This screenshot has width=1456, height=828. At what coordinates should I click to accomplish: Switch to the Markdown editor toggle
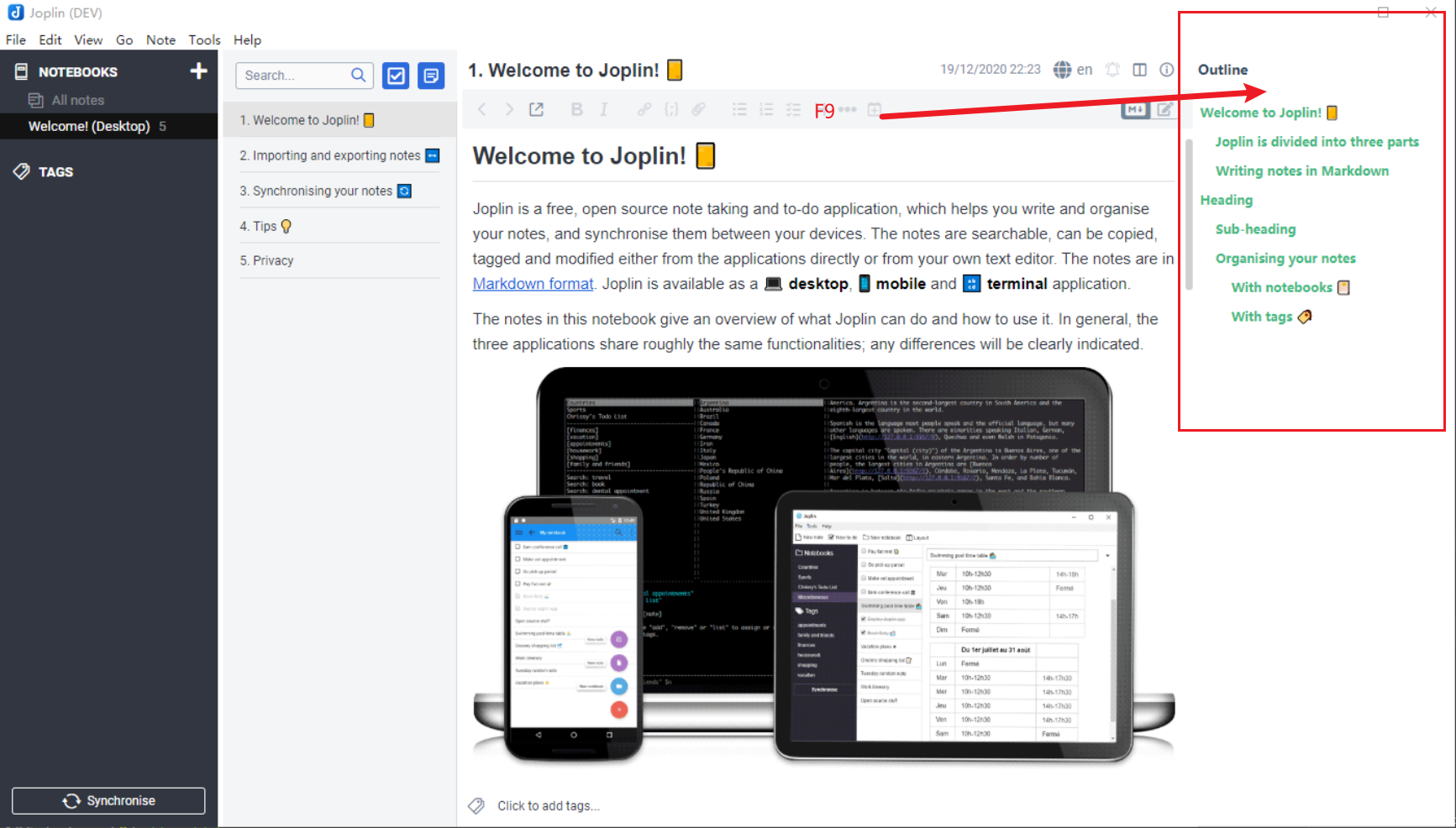tap(1136, 109)
